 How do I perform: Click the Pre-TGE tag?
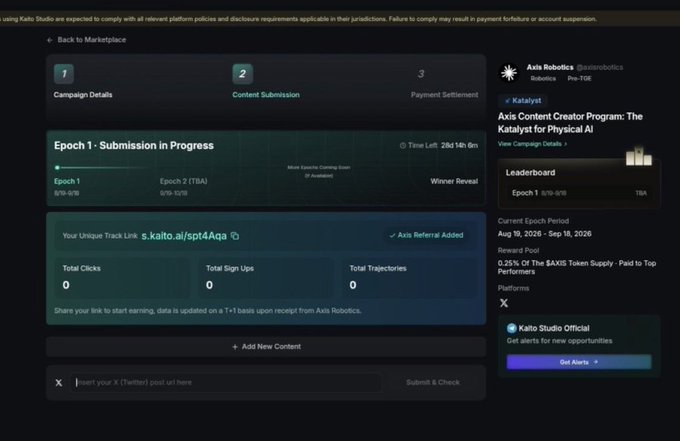(579, 78)
